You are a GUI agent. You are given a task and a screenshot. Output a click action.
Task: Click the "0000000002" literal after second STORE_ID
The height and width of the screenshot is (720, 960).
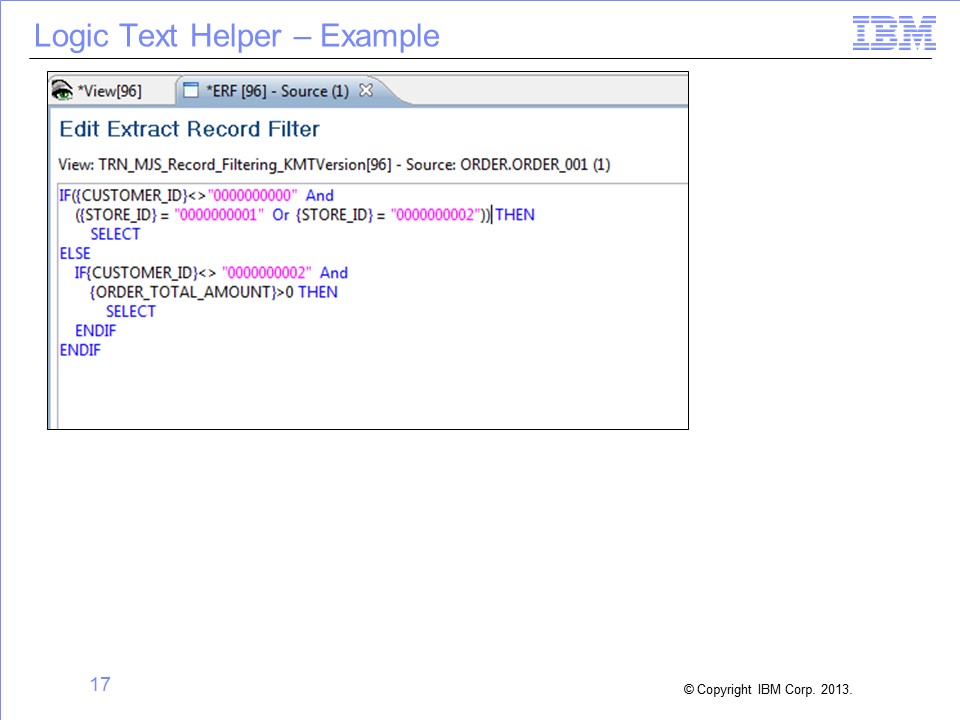pyautogui.click(x=435, y=215)
